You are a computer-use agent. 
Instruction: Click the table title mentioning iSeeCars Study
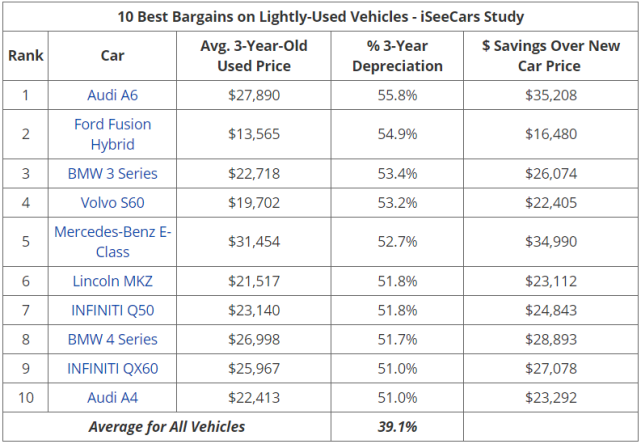tap(320, 17)
